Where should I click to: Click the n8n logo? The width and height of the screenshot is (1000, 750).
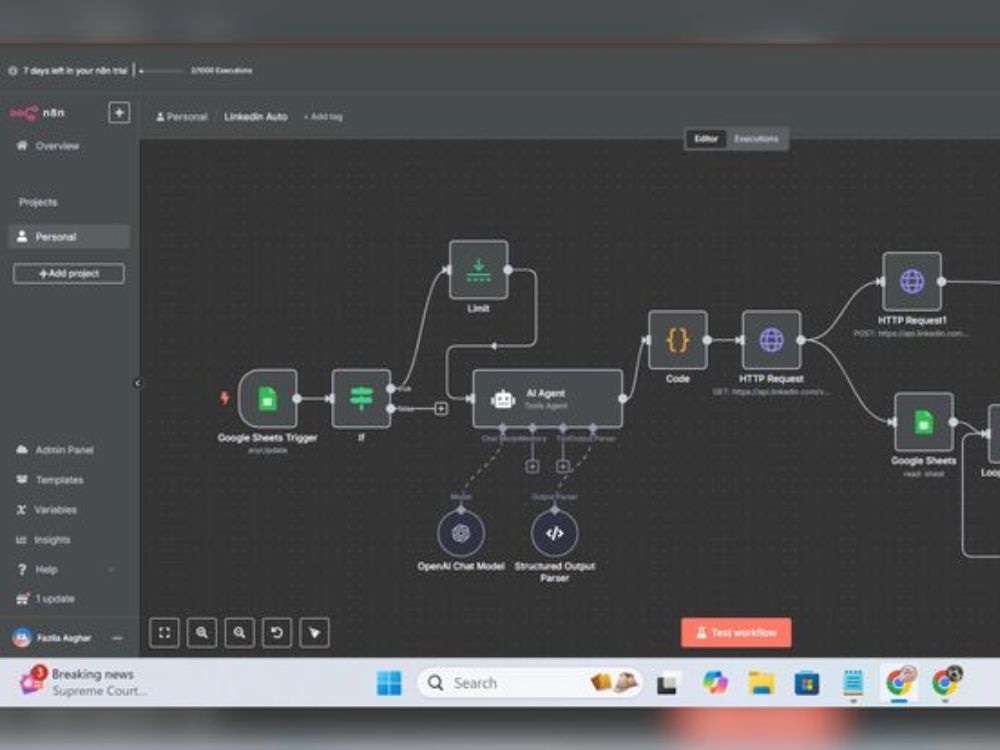pos(37,113)
